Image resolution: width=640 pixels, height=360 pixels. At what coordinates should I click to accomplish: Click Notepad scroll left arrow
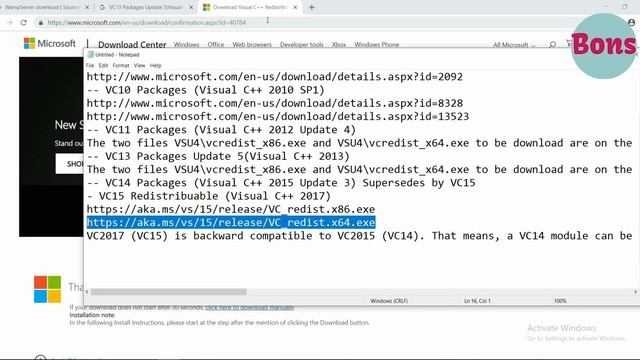[x=87, y=292]
